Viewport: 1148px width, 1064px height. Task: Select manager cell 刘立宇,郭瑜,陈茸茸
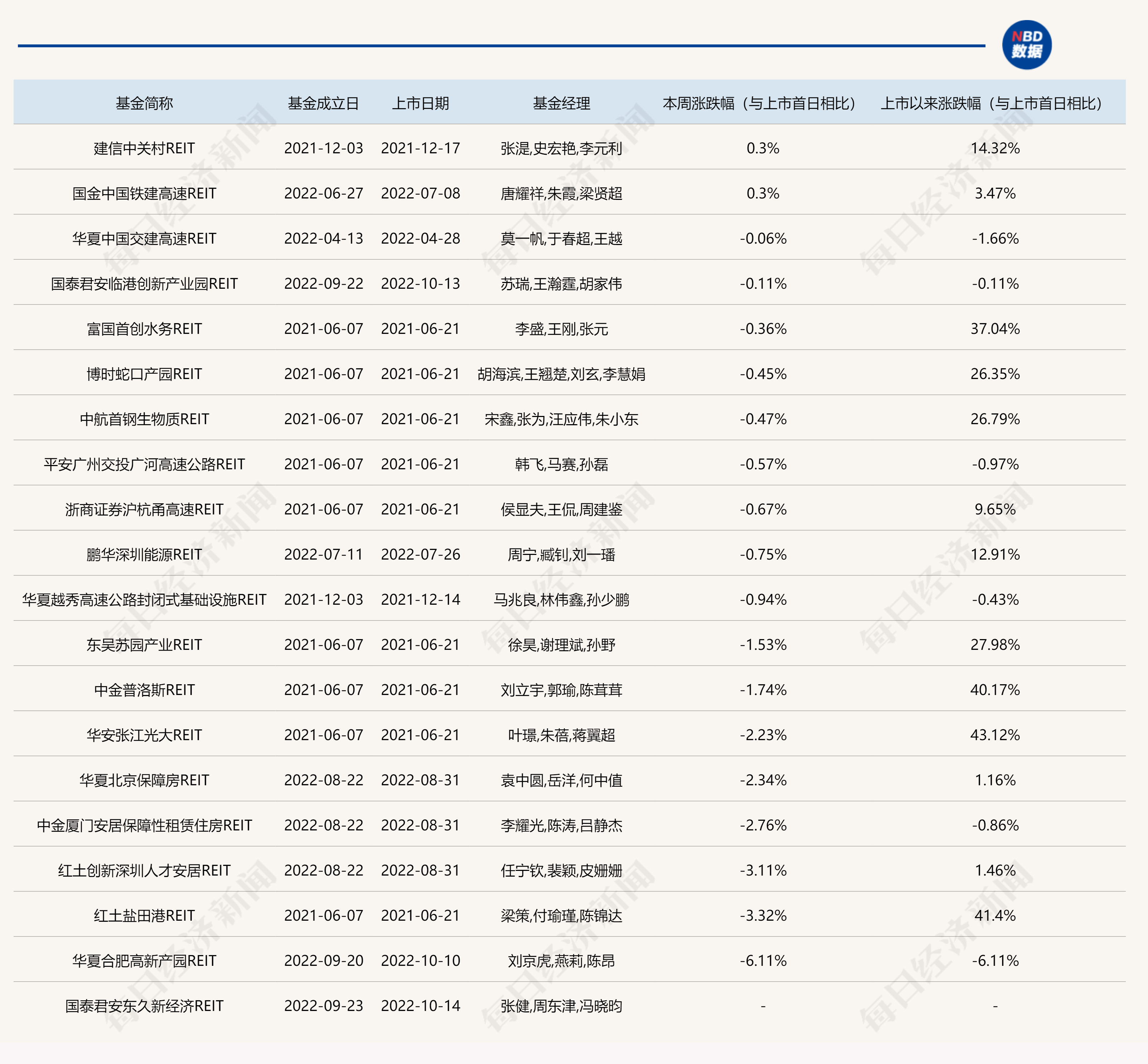coord(561,690)
